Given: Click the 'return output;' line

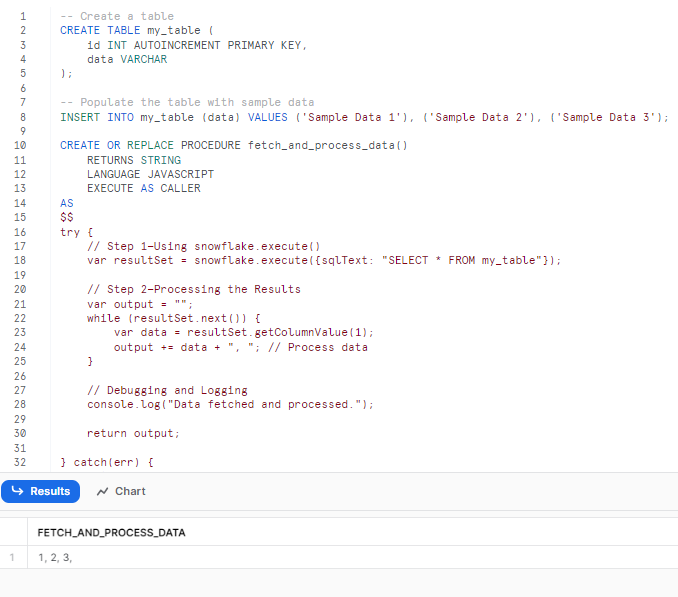Looking at the screenshot, I should pyautogui.click(x=133, y=433).
